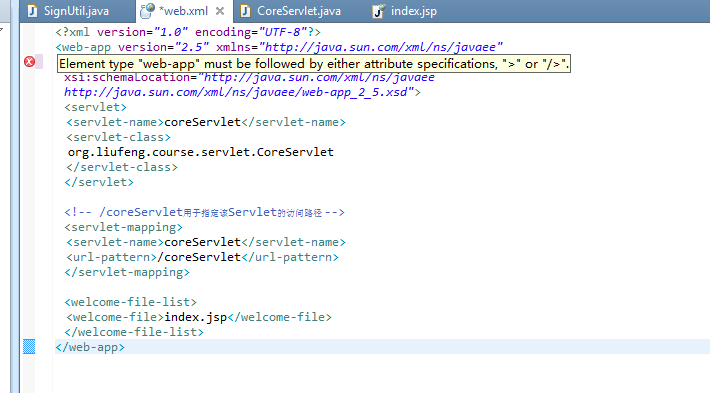Click org.liufeng.course.servlet.CoreServlet text
Viewport: 710px width, 393px height.
coord(201,152)
